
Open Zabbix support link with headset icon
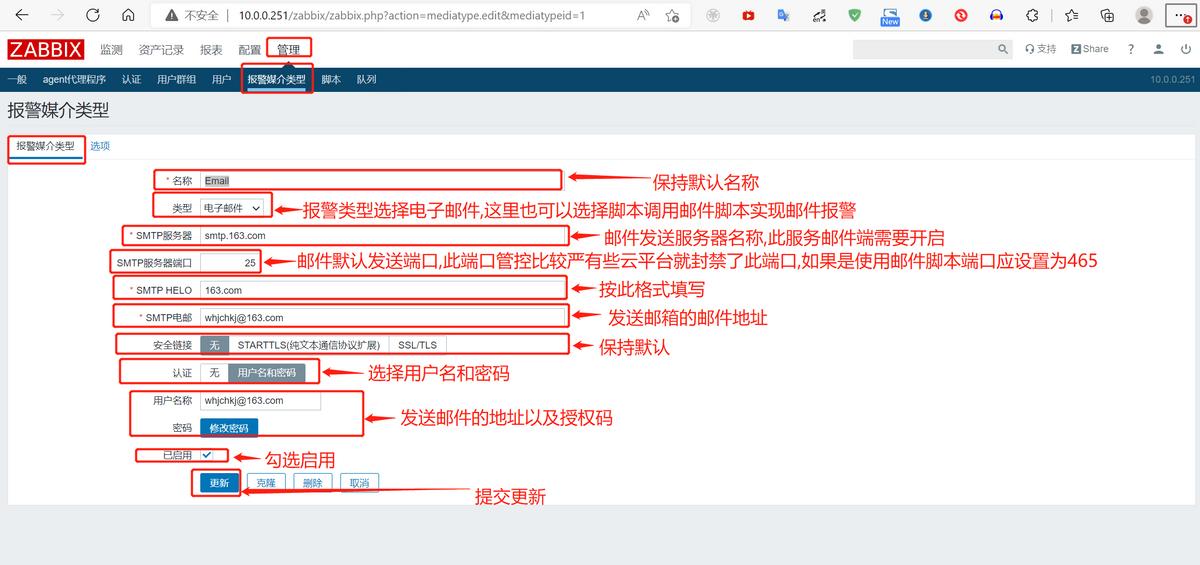(1040, 49)
